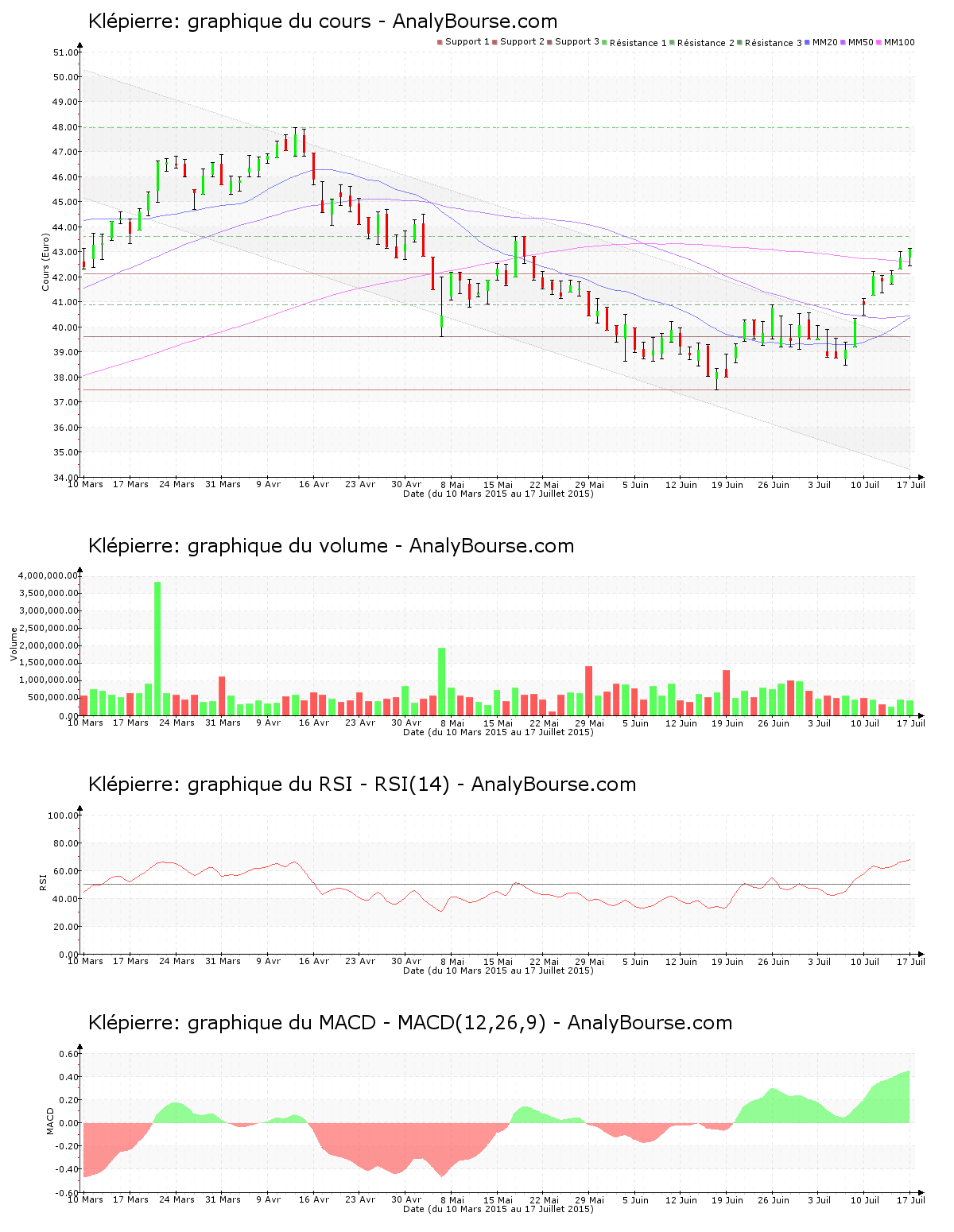954x1232 pixels.
Task: Click '17 Juil' on the price chart axis
Action: coord(911,485)
